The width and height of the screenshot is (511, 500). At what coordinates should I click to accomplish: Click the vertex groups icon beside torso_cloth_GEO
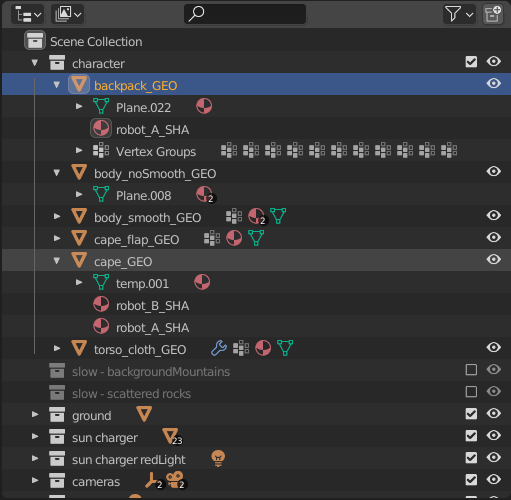click(x=241, y=348)
